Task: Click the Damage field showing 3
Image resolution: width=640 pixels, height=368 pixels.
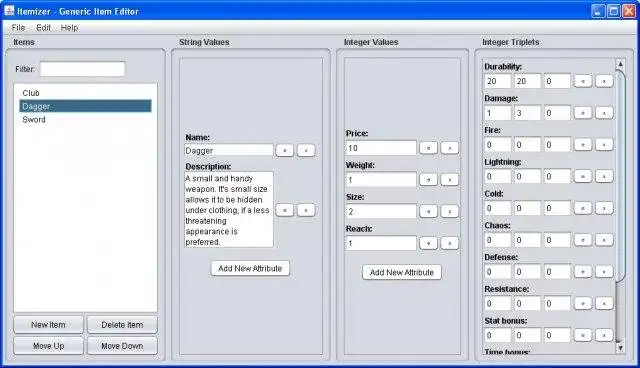Action: (527, 113)
